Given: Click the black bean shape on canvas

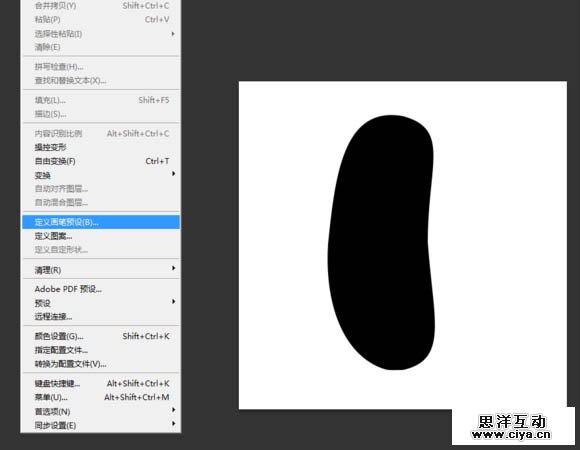Looking at the screenshot, I should coord(381,242).
